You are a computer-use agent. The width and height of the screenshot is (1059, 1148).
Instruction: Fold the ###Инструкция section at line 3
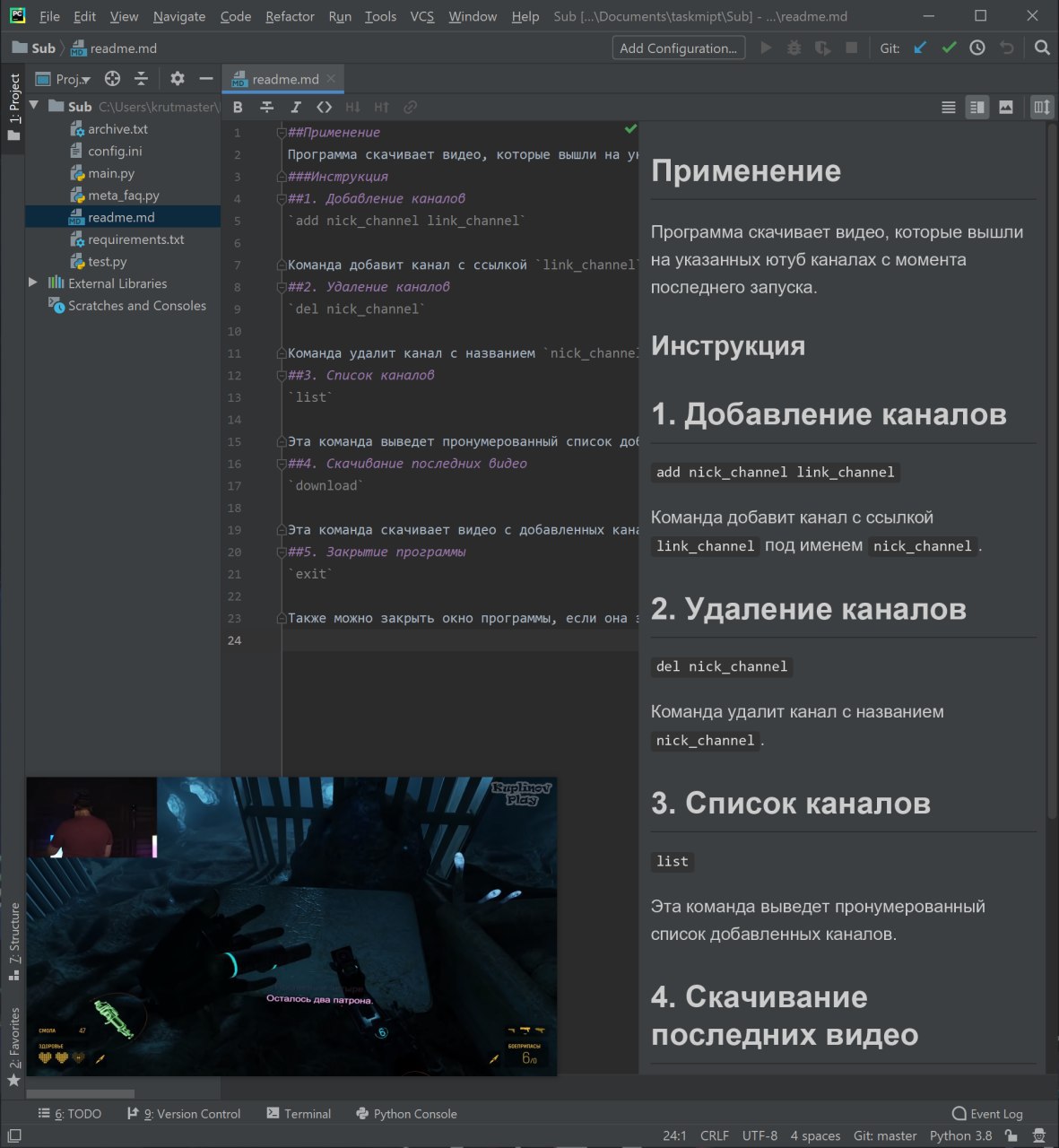tap(281, 177)
